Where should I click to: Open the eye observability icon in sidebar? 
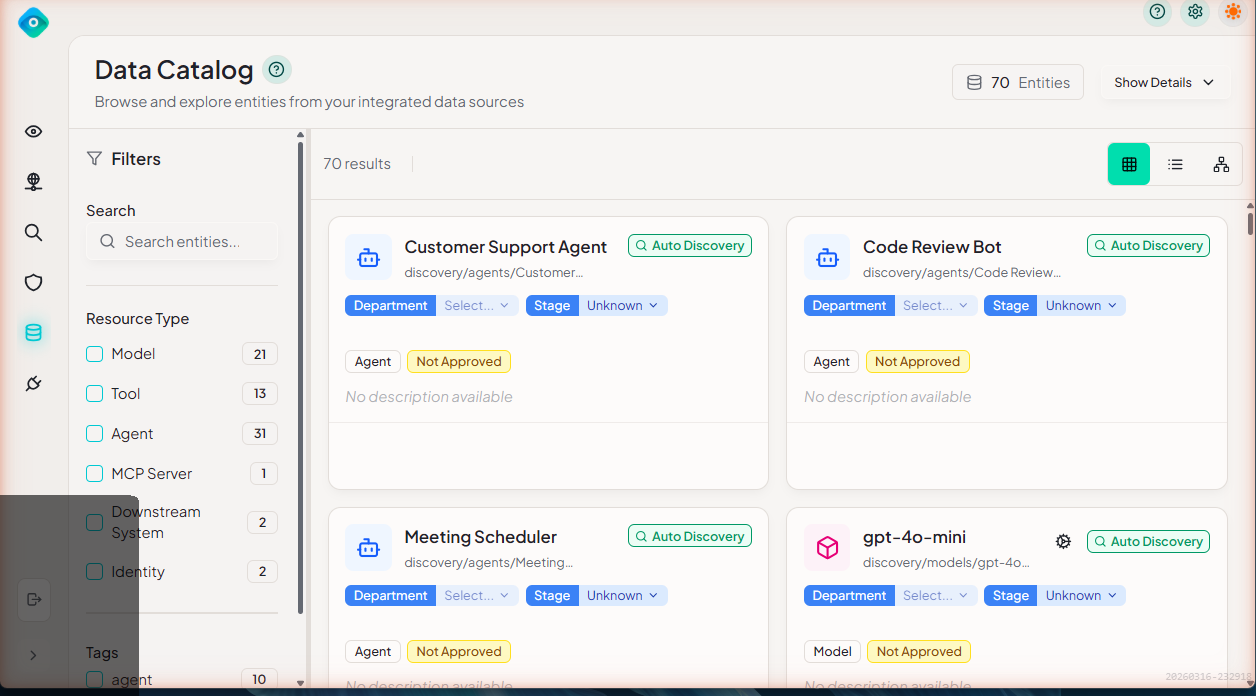(x=33, y=132)
